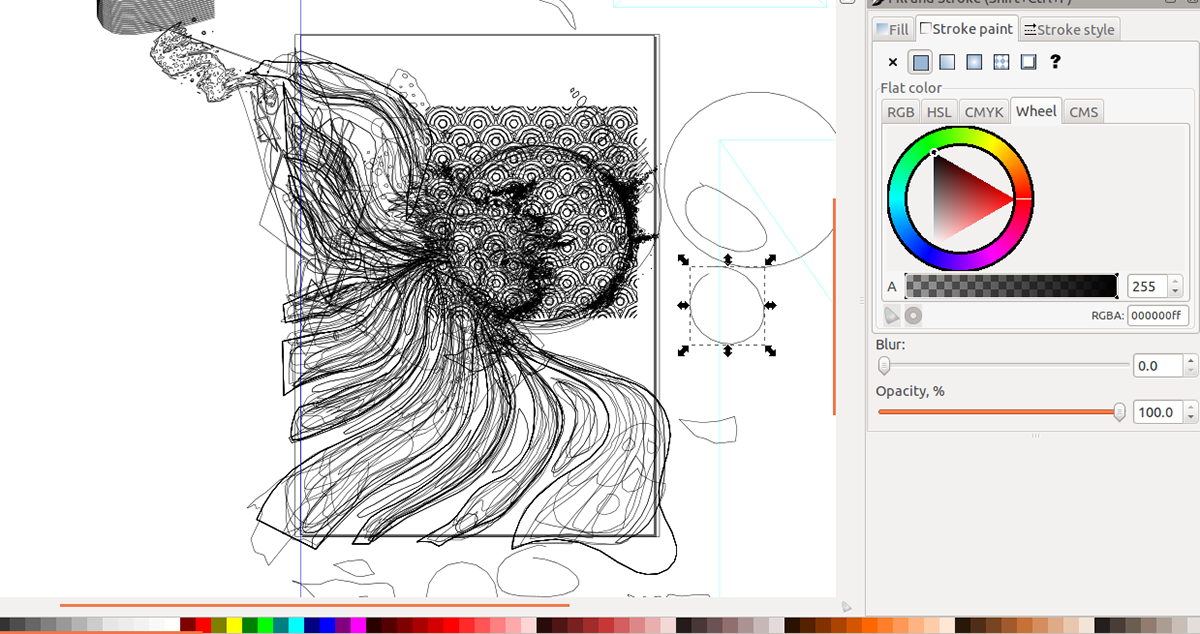This screenshot has height=634, width=1200.
Task: Set stroke to No paint (X icon)
Action: point(893,62)
